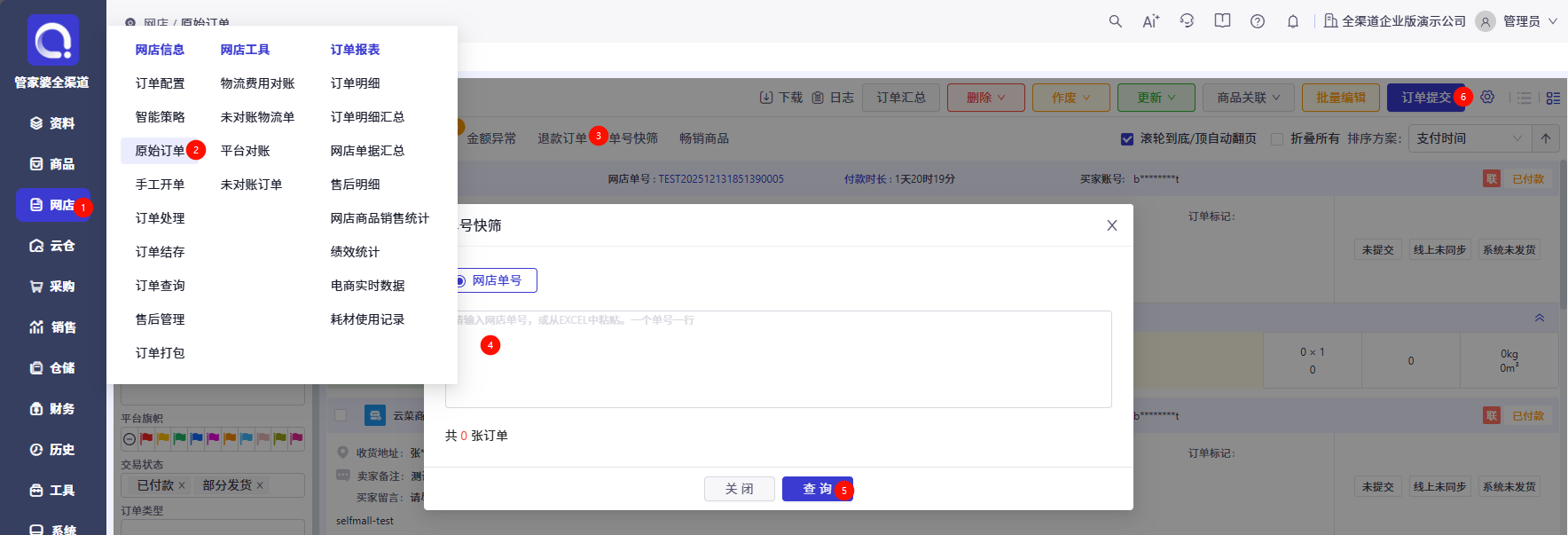
Task: Open the 支付时间 sort scheme dropdown
Action: 1470,138
